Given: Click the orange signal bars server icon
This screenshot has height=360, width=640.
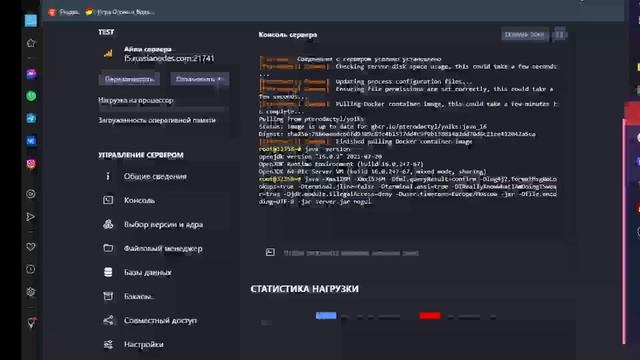Looking at the screenshot, I should [x=108, y=53].
